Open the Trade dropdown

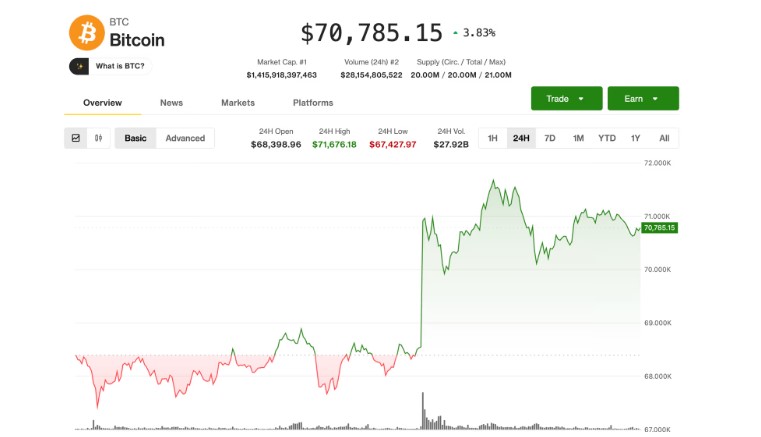pyautogui.click(x=566, y=98)
